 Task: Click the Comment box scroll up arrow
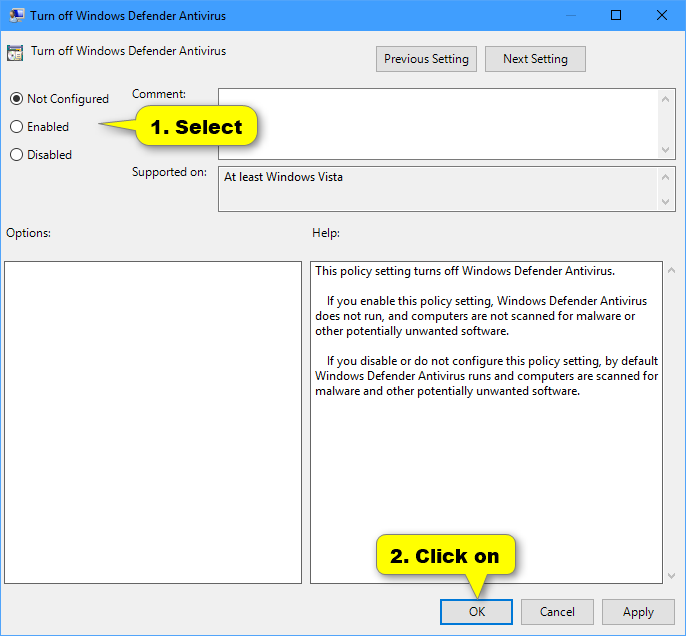(x=665, y=99)
